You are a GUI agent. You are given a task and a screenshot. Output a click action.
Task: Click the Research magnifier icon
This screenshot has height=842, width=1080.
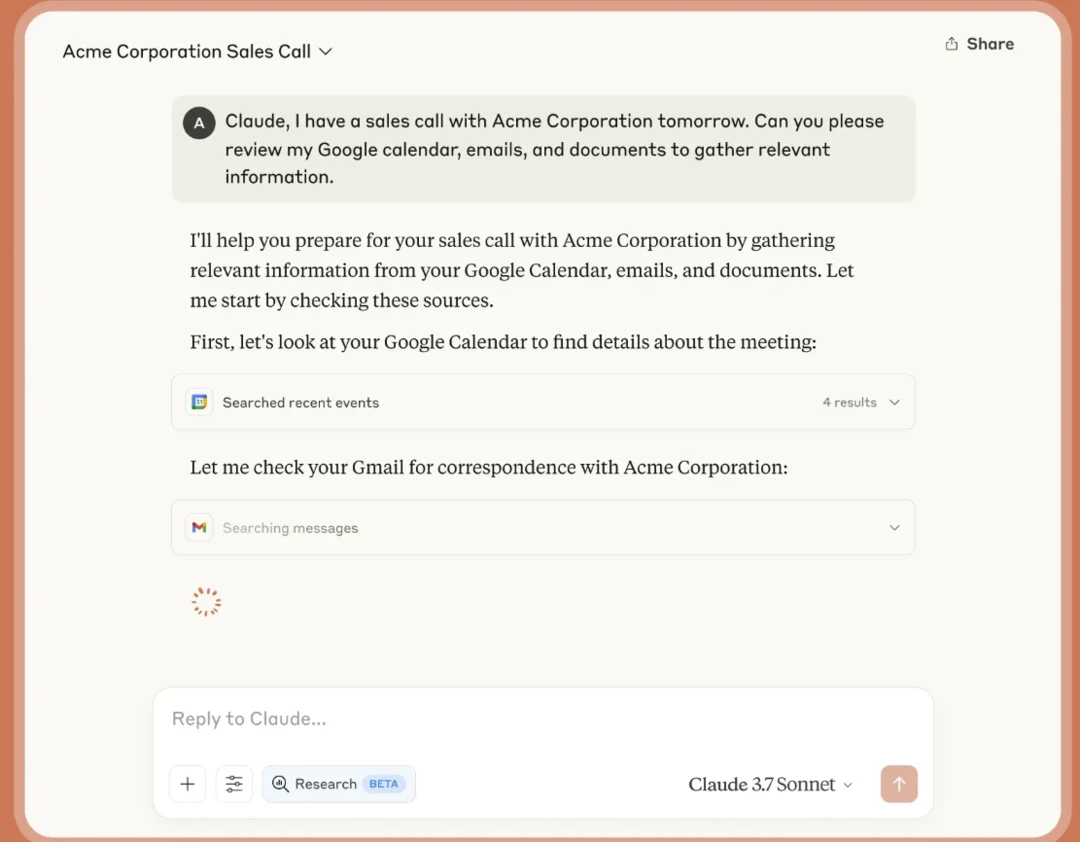280,784
